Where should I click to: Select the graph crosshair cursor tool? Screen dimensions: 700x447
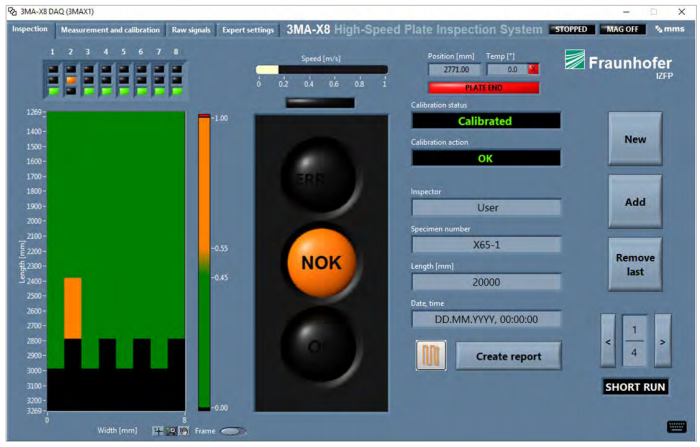158,431
